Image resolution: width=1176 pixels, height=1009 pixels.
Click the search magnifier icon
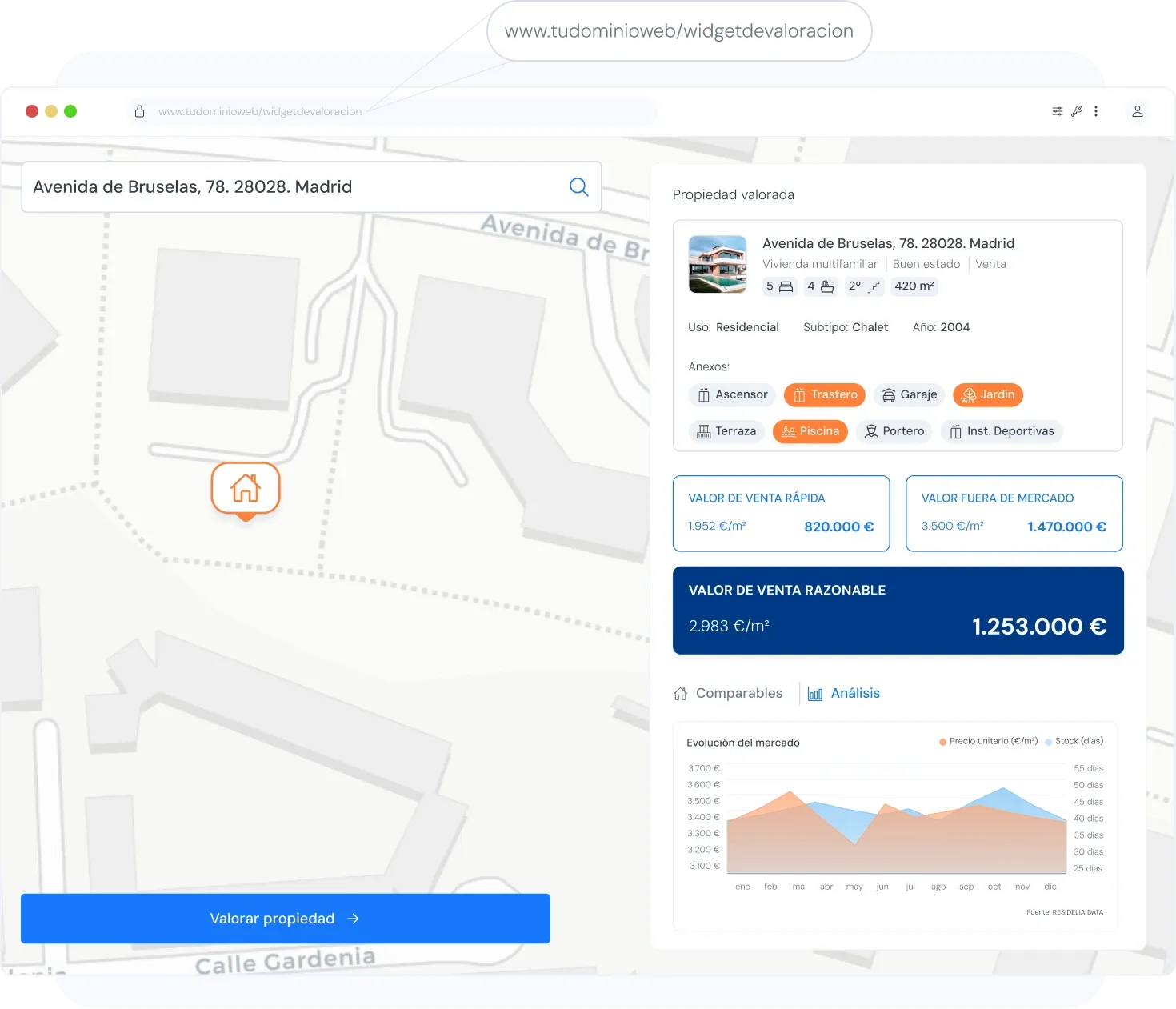(578, 186)
